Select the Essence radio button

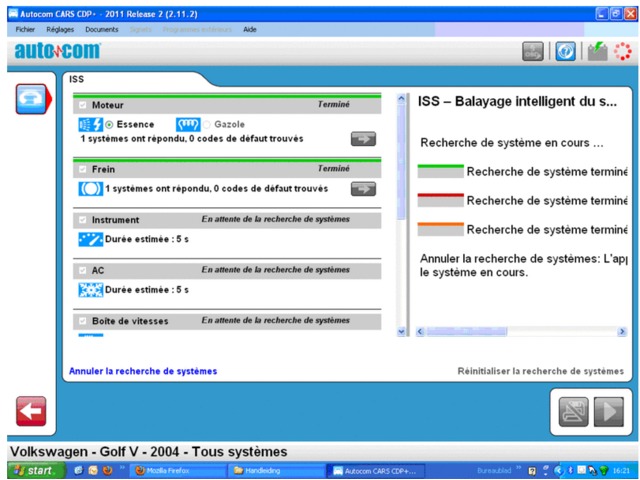tap(109, 124)
